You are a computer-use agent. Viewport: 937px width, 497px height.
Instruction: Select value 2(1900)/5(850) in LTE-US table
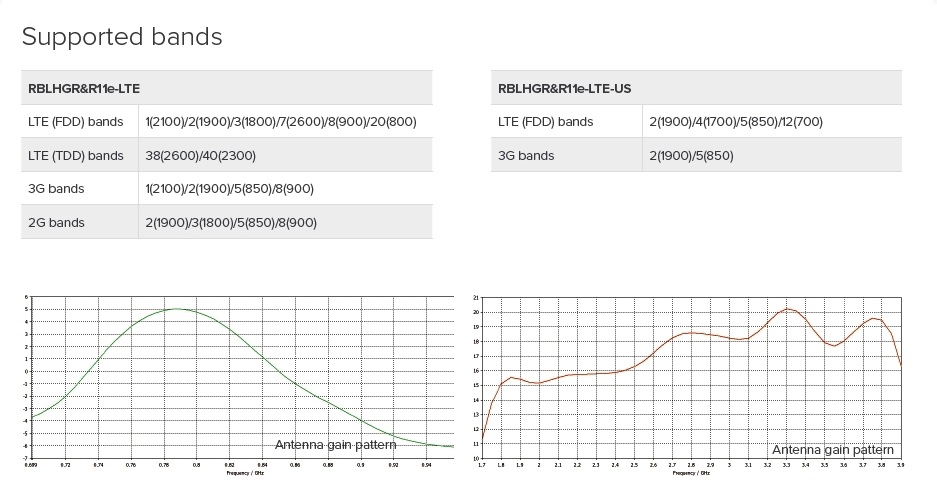pyautogui.click(x=691, y=155)
